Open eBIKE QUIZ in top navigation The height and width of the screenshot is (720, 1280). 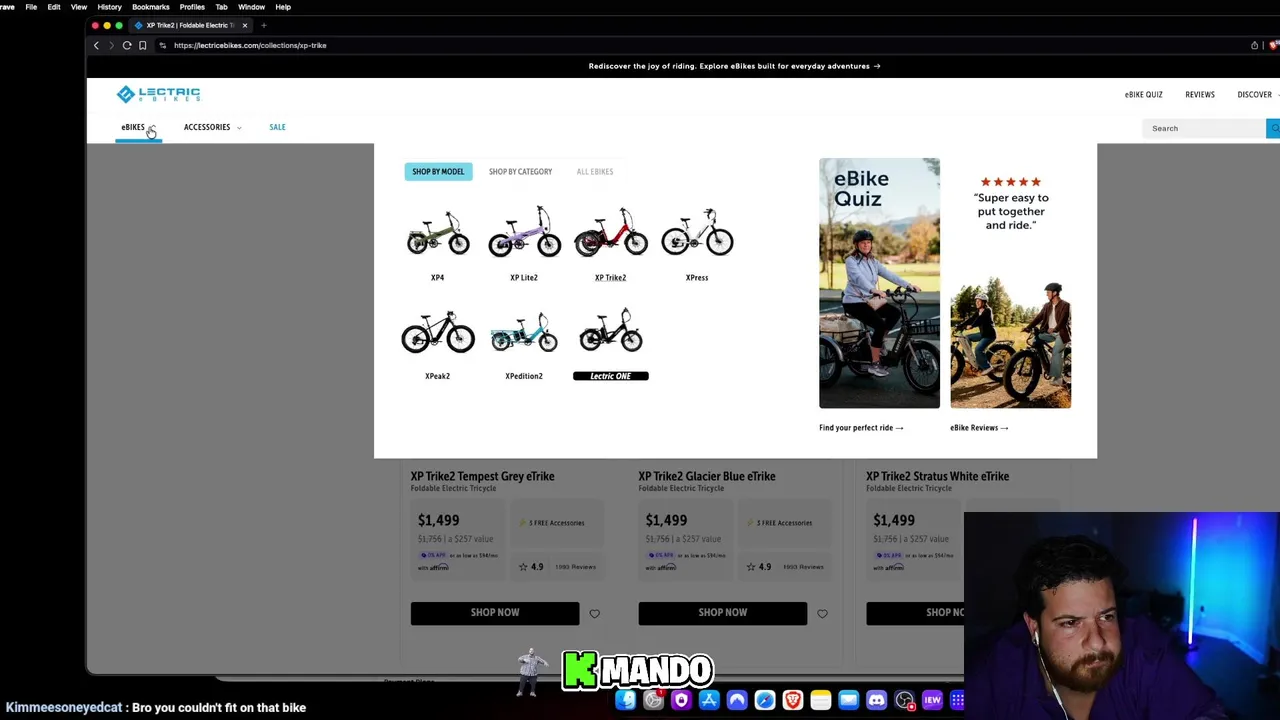click(1143, 95)
